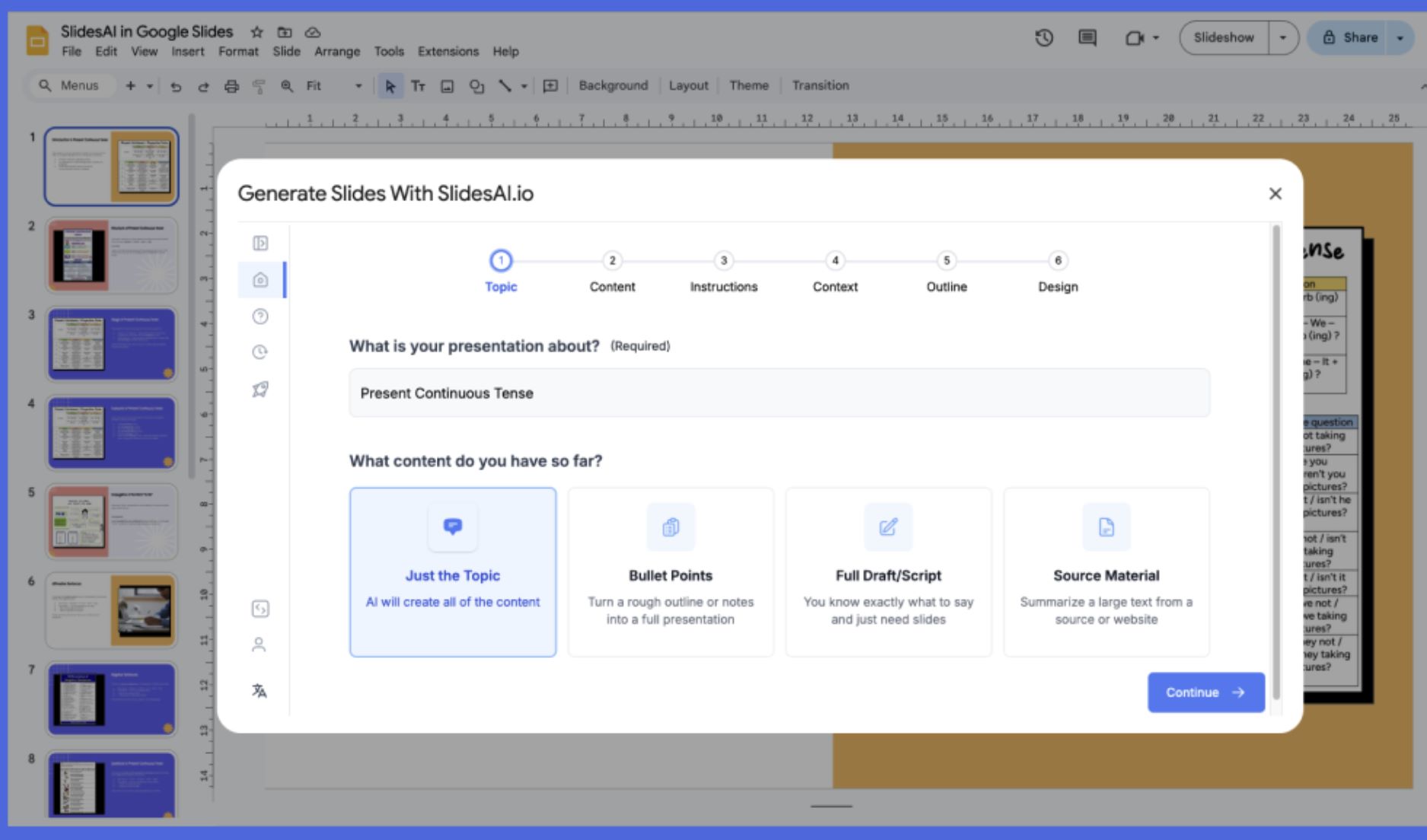Select the text box tool in toolbar
The height and width of the screenshot is (840, 1427).
[418, 86]
